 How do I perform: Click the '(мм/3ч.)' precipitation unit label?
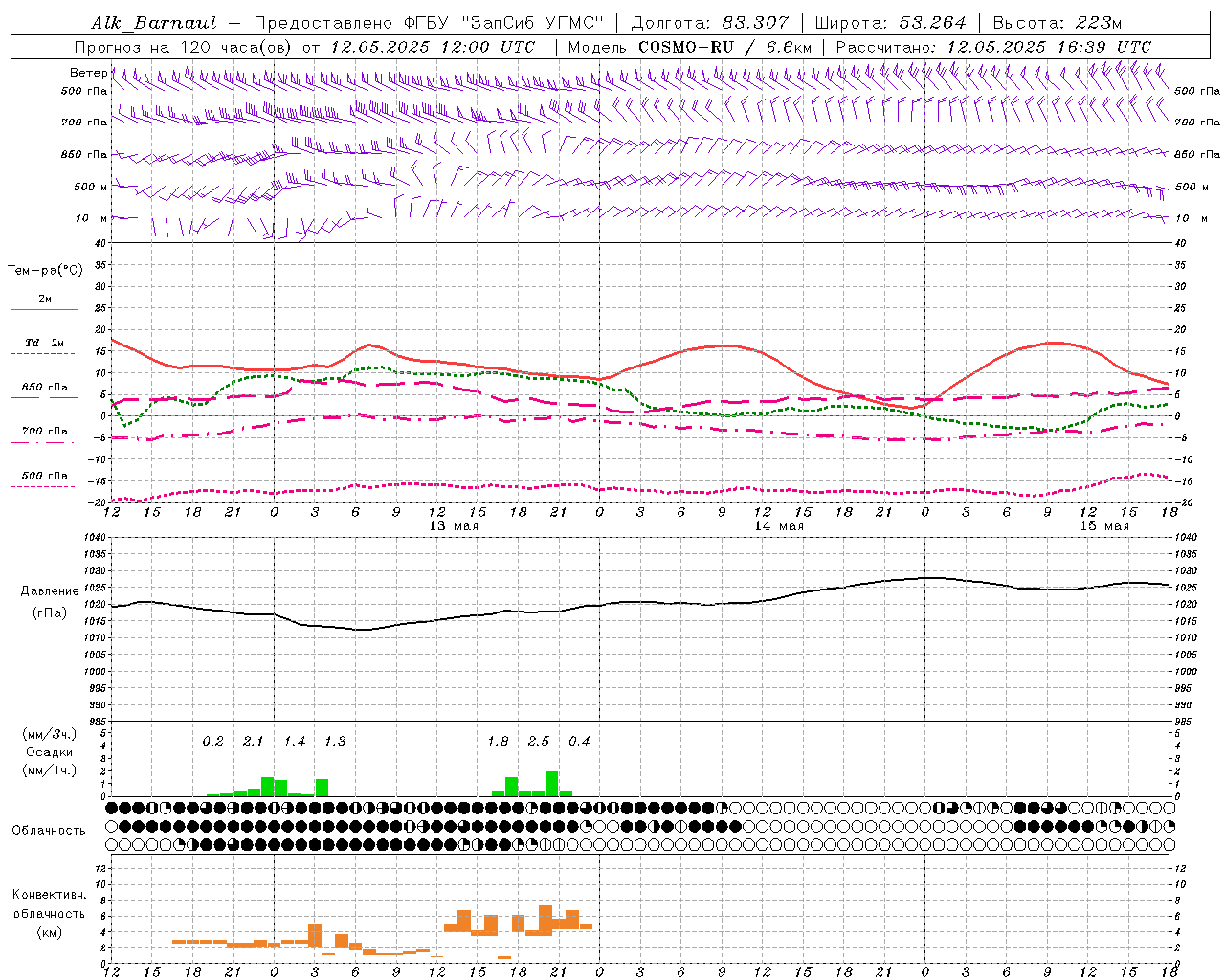pos(49,735)
